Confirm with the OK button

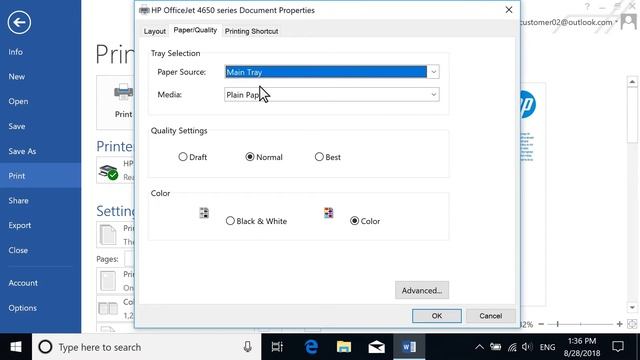point(437,316)
